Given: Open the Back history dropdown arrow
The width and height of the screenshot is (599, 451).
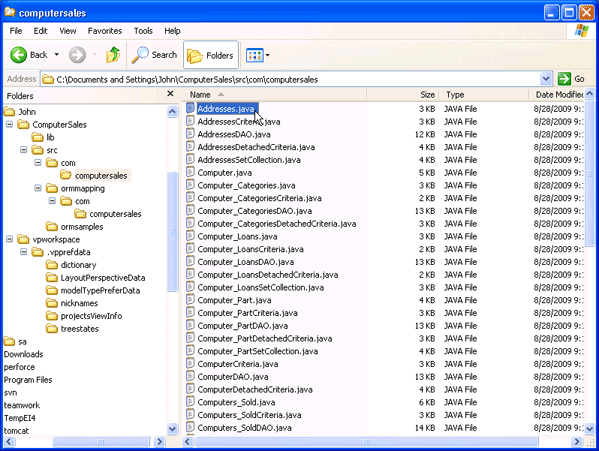Looking at the screenshot, I should pyautogui.click(x=57, y=55).
